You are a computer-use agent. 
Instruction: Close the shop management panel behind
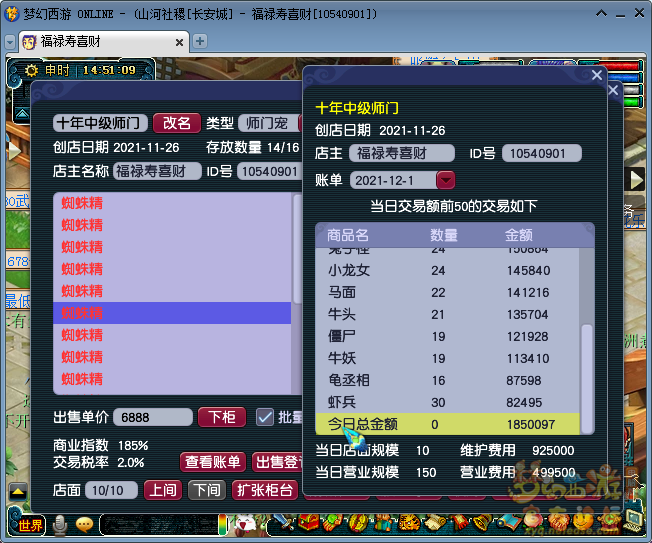pyautogui.click(x=613, y=90)
